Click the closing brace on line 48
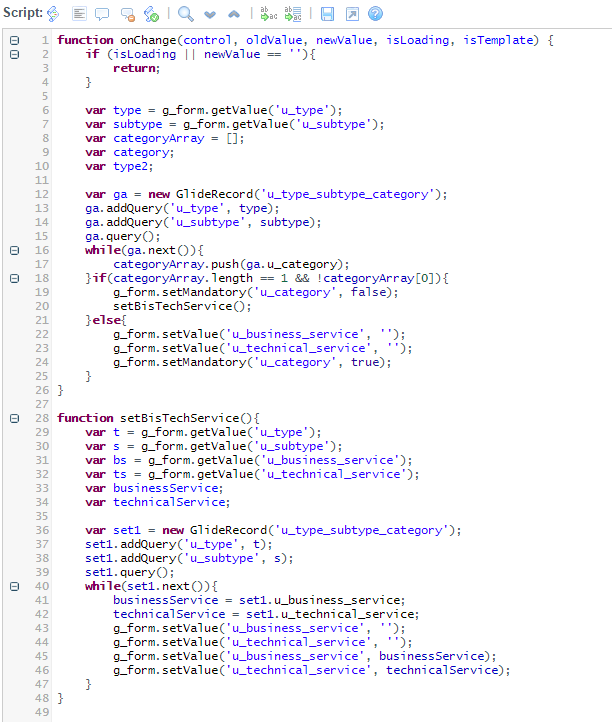This screenshot has height=722, width=612. [x=60, y=699]
